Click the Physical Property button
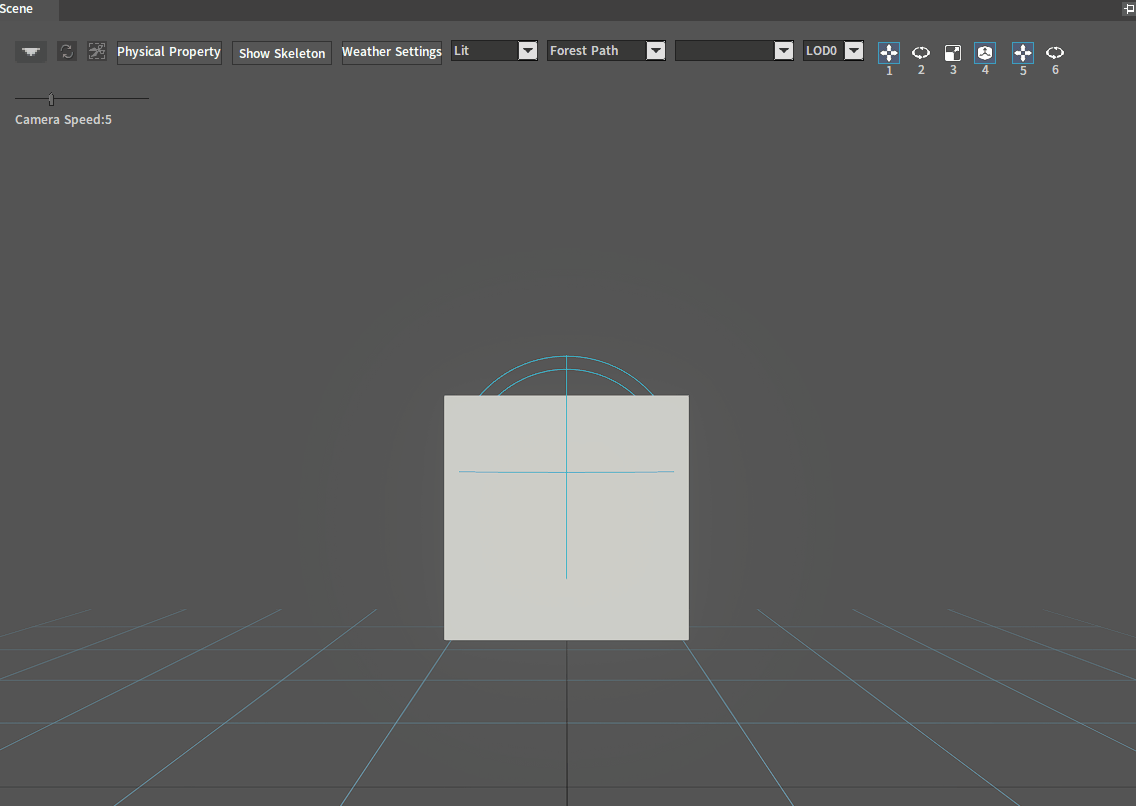Viewport: 1136px width, 806px height. tap(169, 52)
